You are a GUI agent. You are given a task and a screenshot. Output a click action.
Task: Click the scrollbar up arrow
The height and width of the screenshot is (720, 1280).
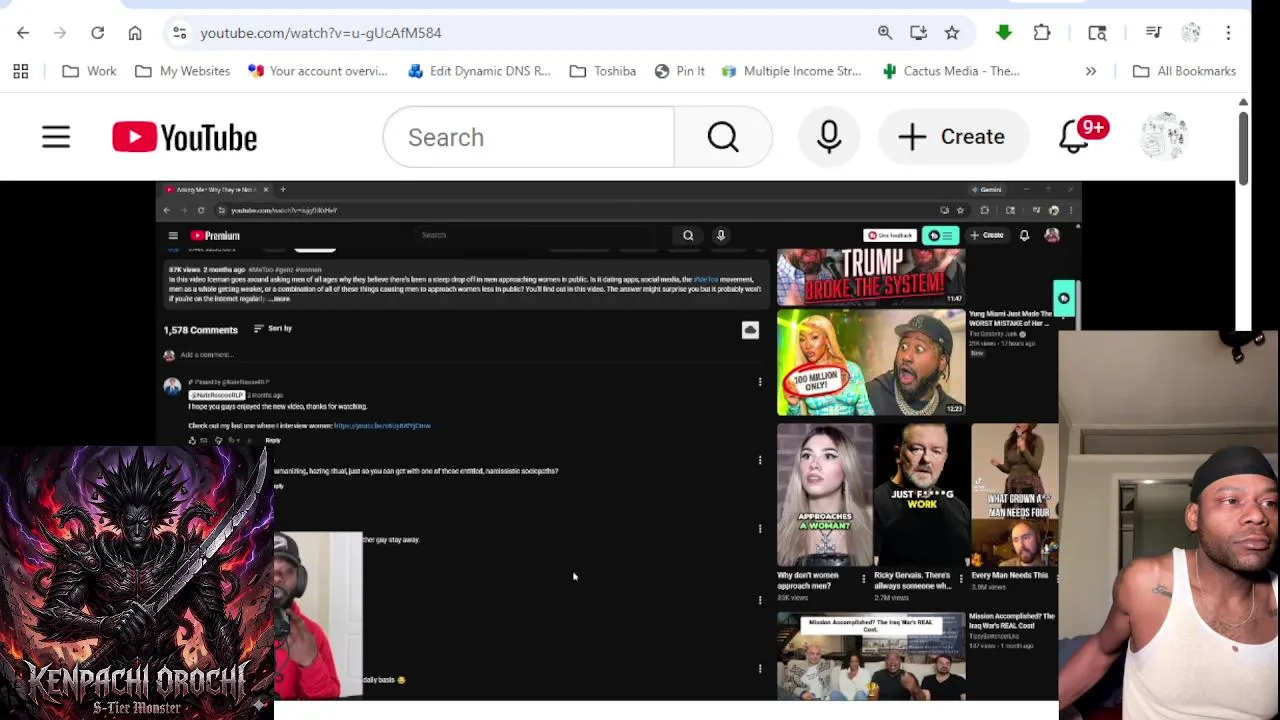pyautogui.click(x=1243, y=102)
